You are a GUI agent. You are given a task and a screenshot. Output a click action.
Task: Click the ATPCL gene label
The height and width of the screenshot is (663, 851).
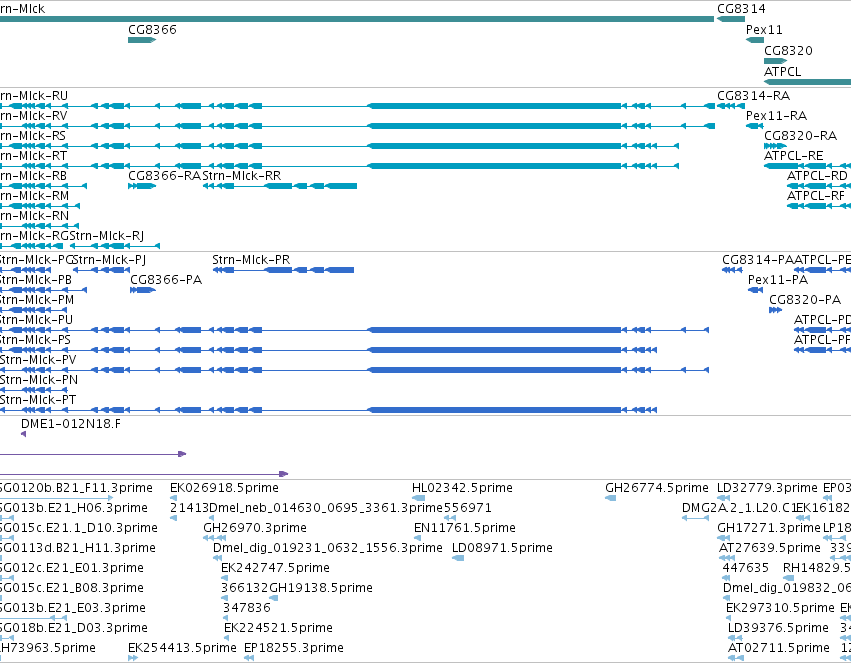pyautogui.click(x=783, y=72)
